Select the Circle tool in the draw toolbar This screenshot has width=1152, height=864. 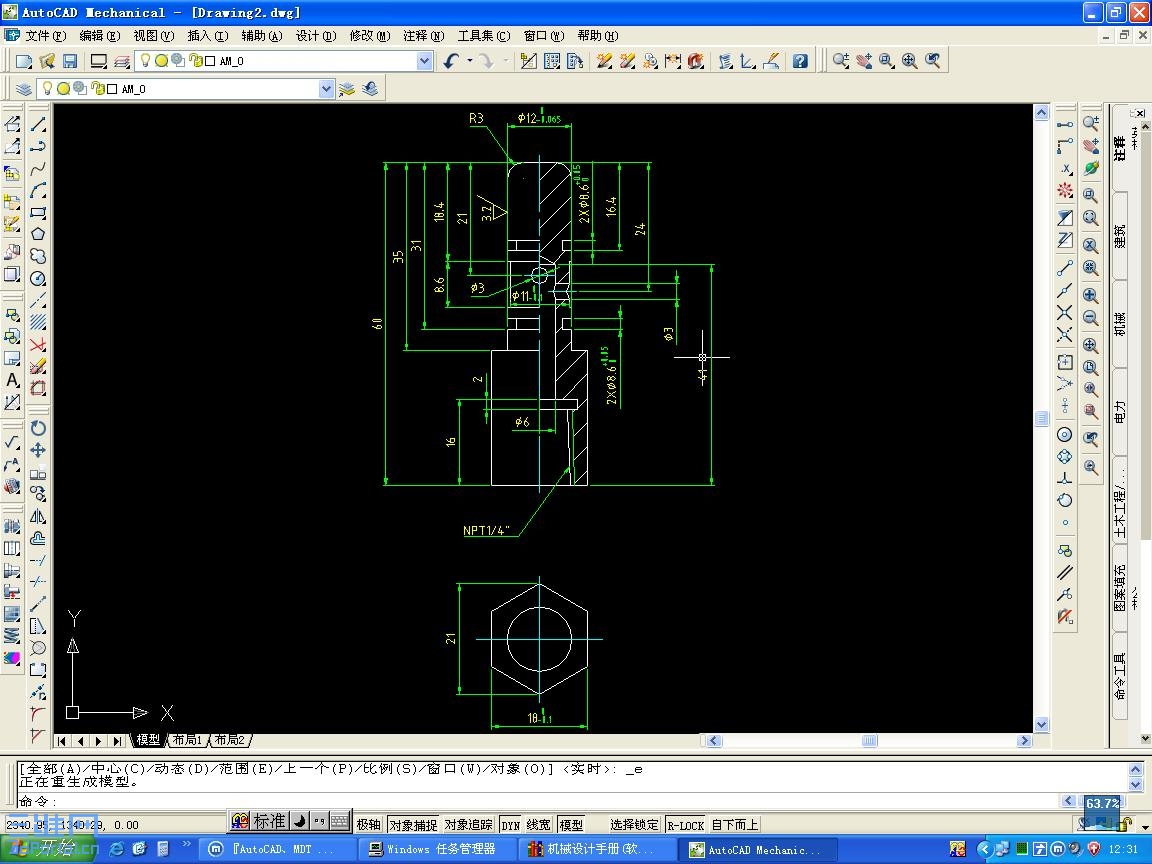38,278
